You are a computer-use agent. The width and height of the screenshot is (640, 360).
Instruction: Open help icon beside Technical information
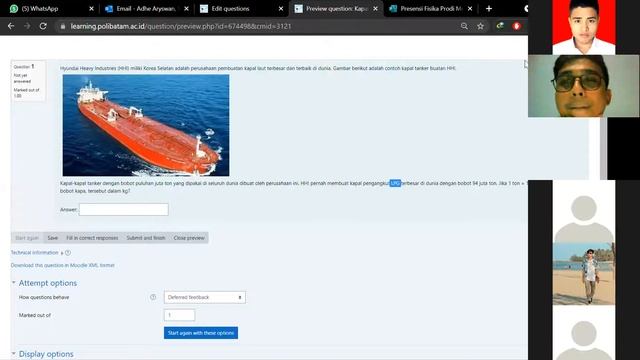click(x=68, y=253)
